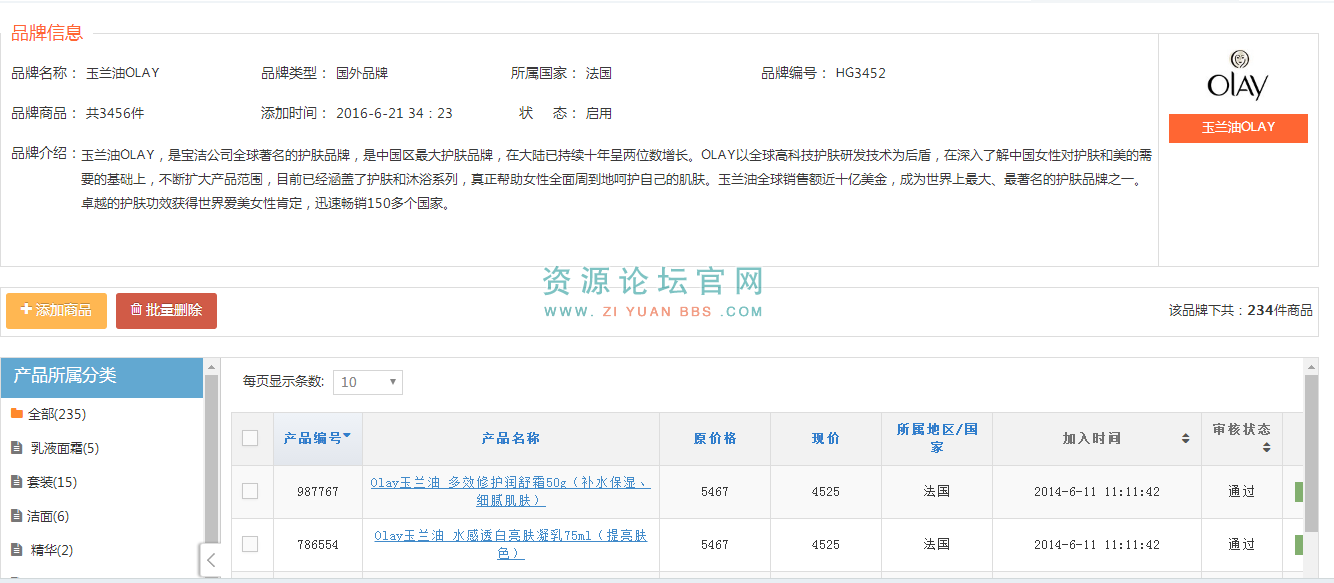Click brand status value 启用
The image size is (1334, 583).
599,113
